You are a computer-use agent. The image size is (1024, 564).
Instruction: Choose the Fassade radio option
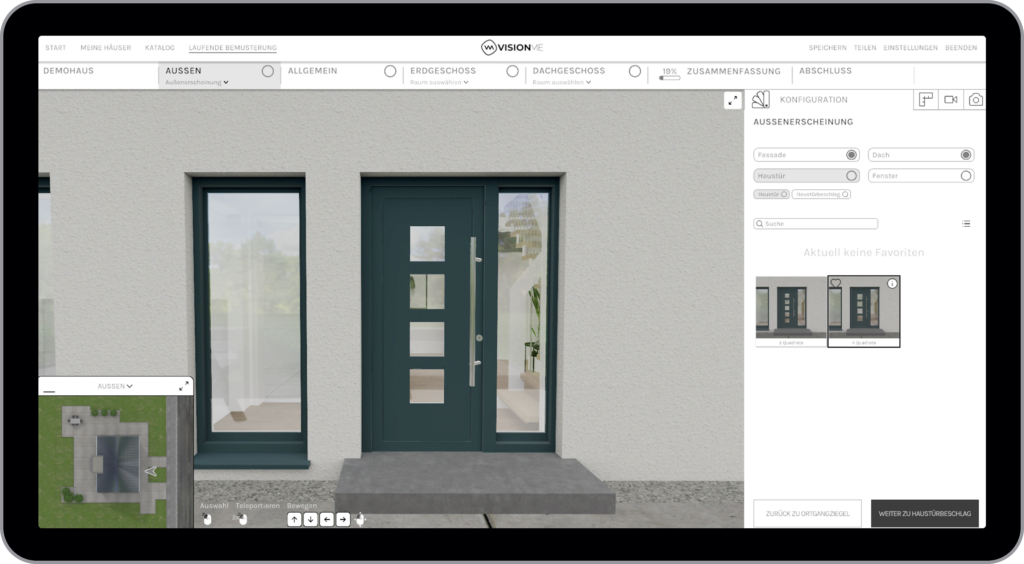[851, 155]
